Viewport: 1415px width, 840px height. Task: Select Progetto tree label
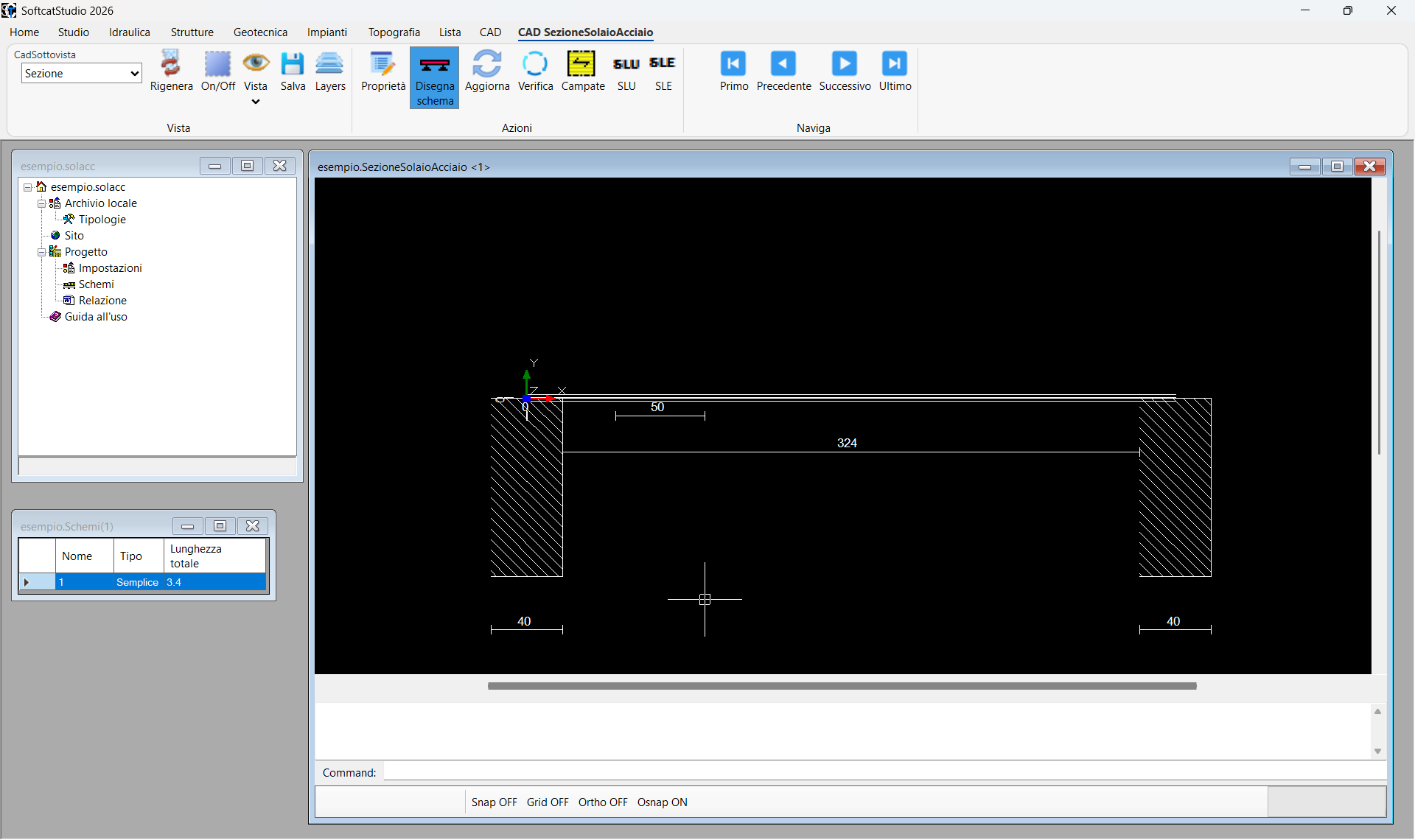click(85, 252)
